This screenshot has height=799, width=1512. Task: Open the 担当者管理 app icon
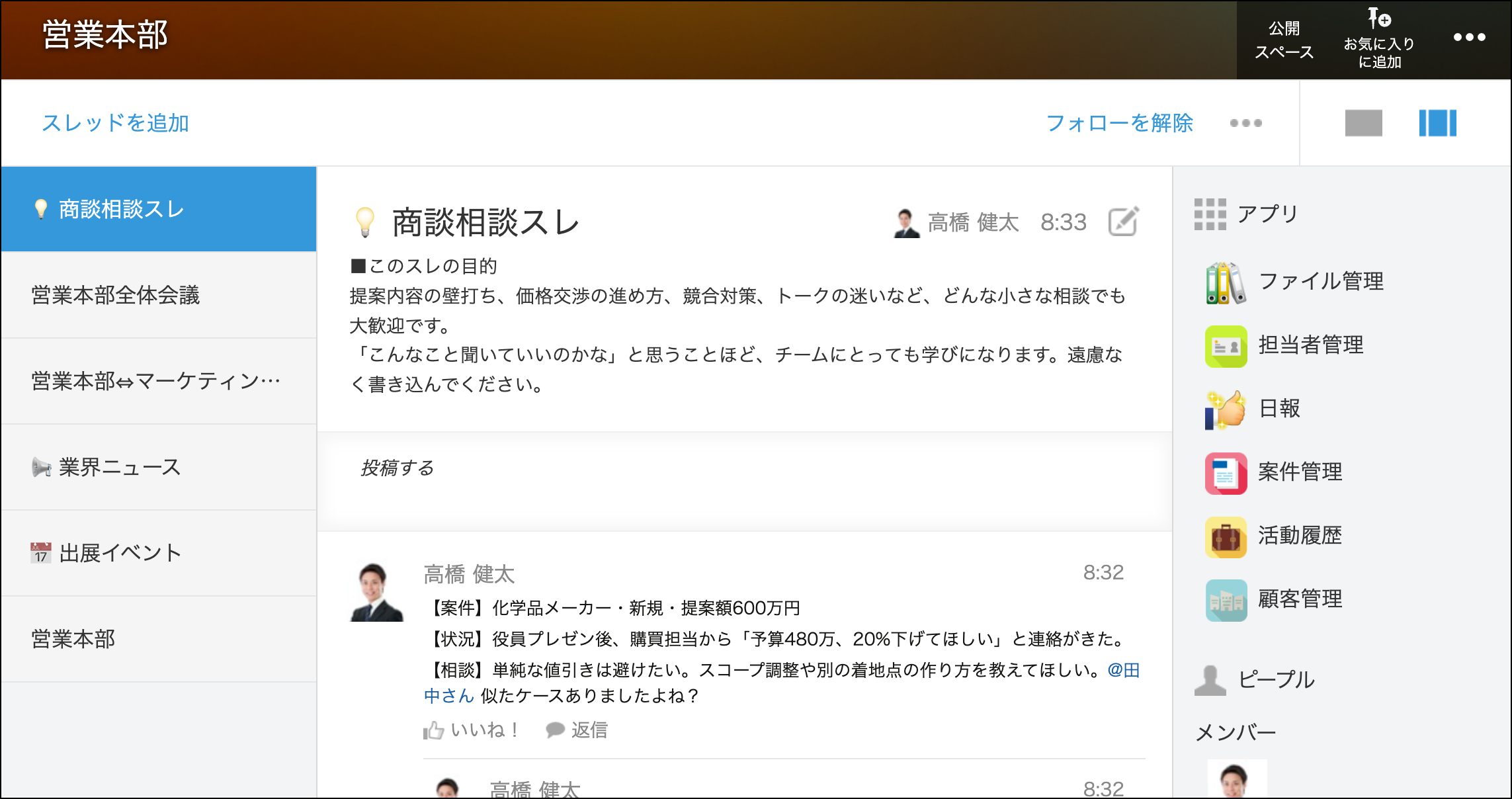point(1226,346)
